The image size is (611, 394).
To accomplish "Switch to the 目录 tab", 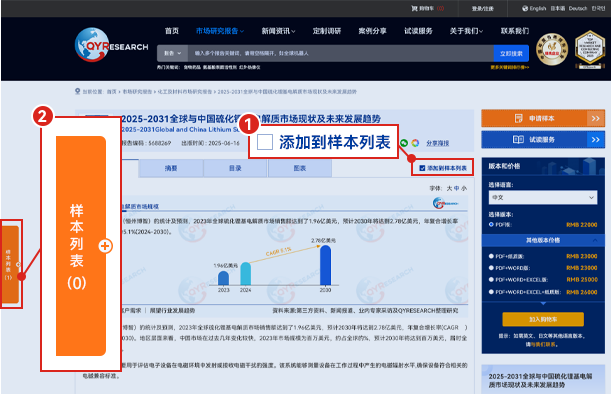I will pyautogui.click(x=235, y=168).
